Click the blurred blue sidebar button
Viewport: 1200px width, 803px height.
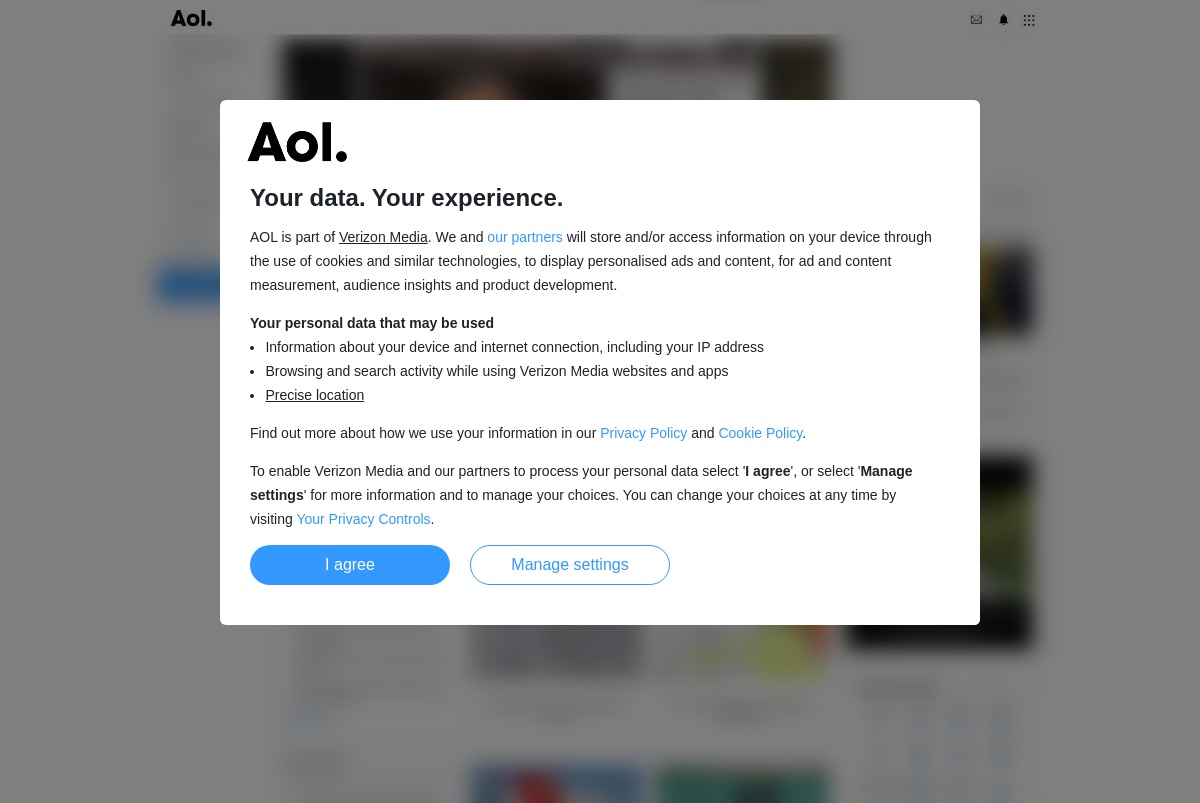click(x=189, y=285)
